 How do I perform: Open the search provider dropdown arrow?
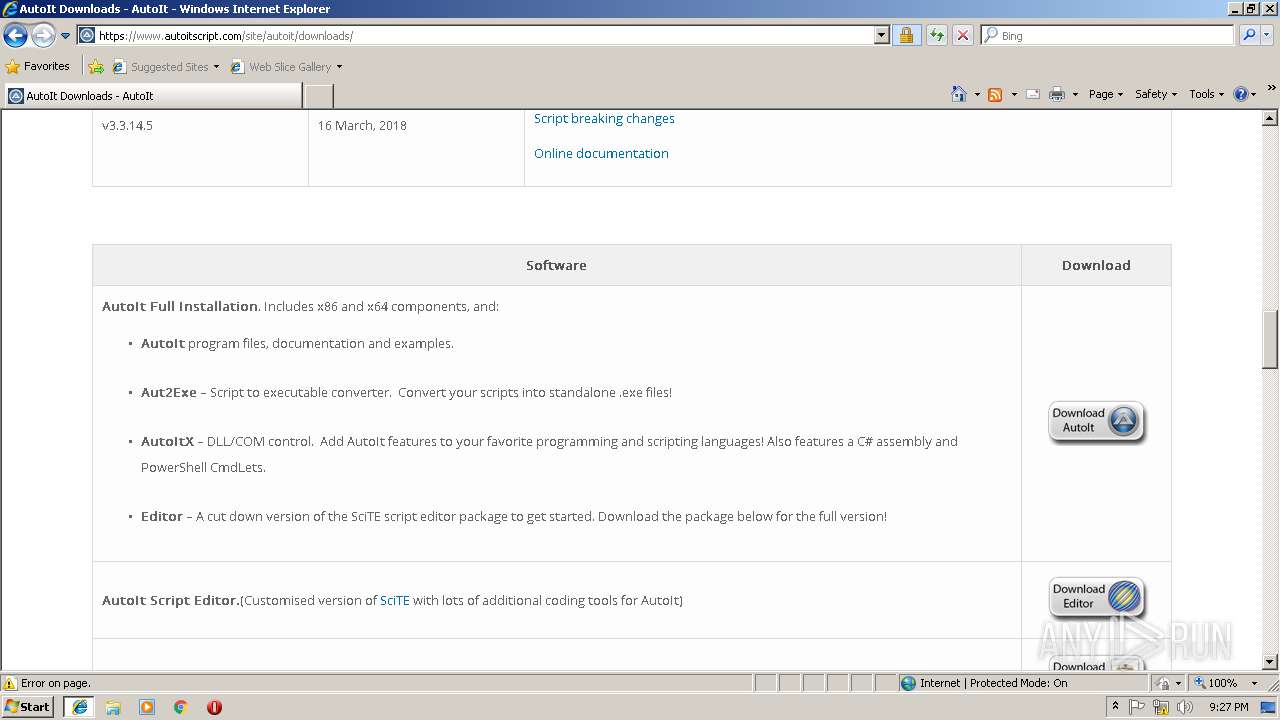pos(1267,35)
